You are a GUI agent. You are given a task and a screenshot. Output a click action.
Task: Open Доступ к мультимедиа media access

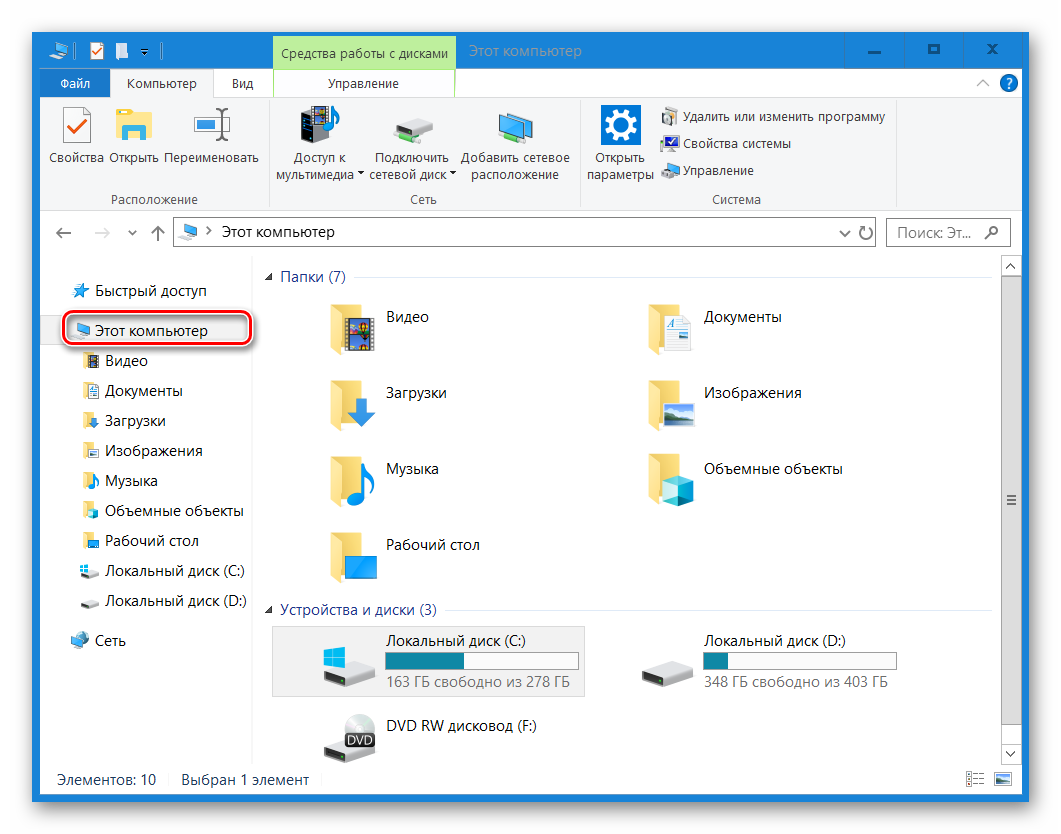point(319,143)
